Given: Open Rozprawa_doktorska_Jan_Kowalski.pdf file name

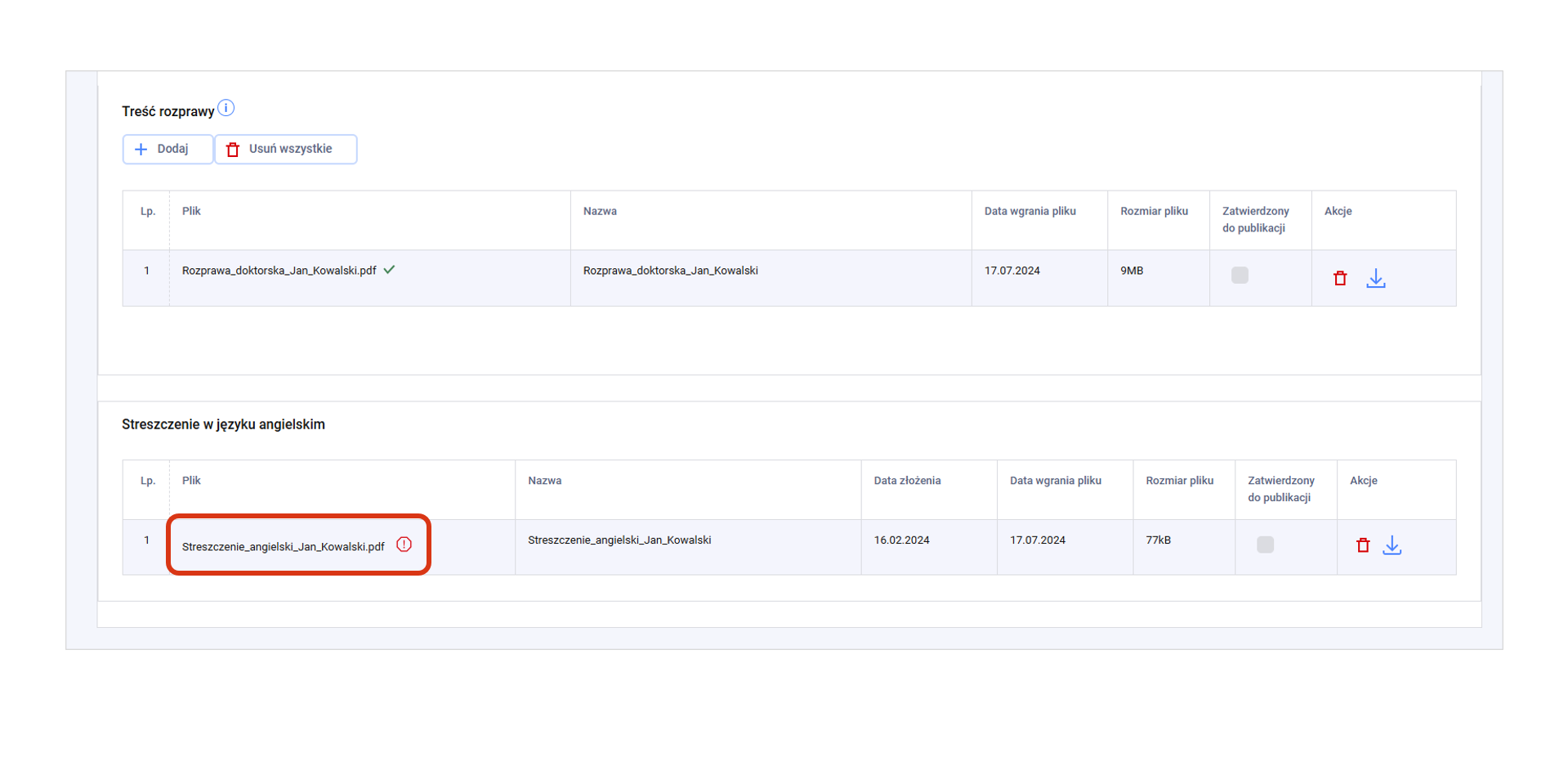Looking at the screenshot, I should [279, 271].
